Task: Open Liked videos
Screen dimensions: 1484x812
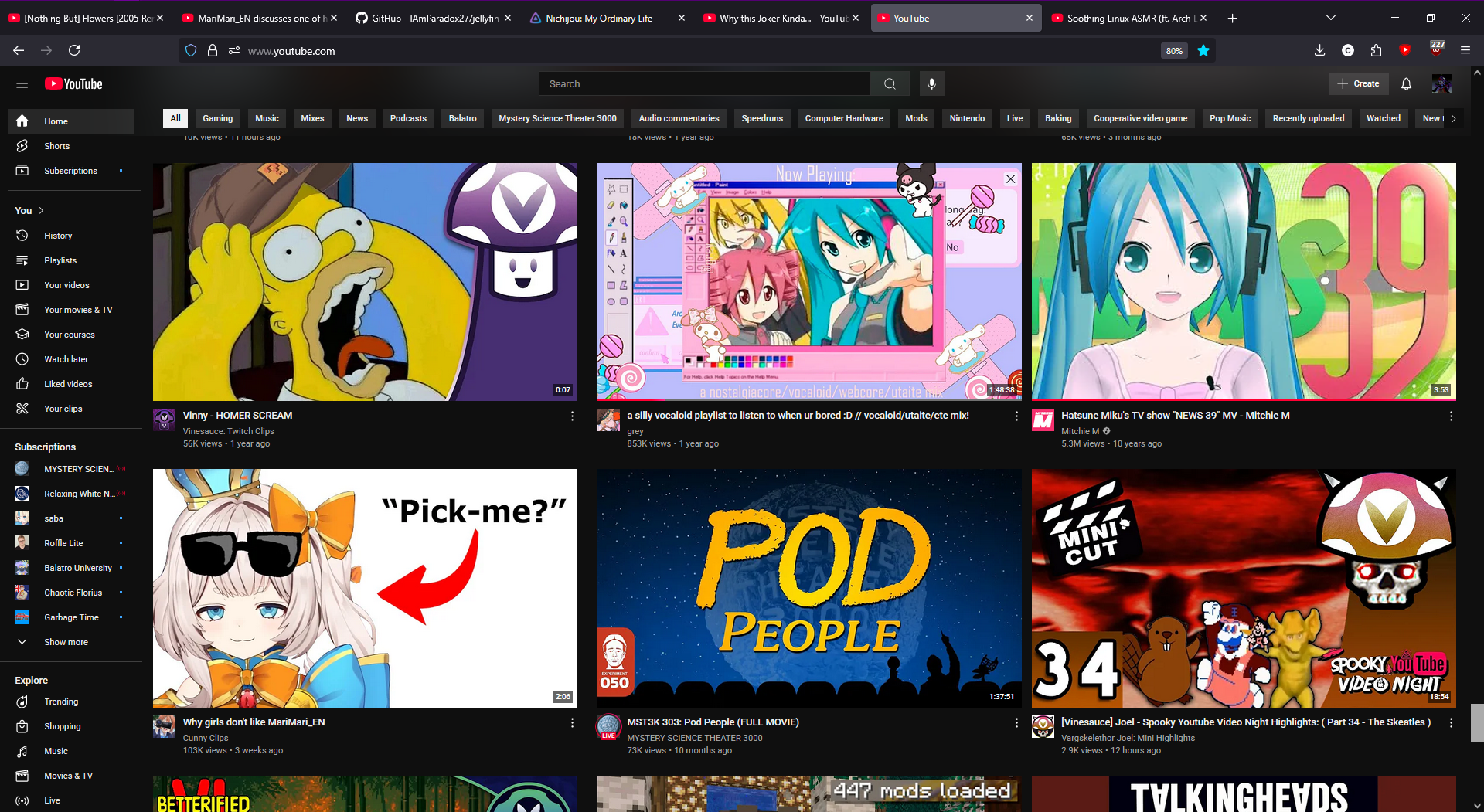Action: [x=70, y=384]
